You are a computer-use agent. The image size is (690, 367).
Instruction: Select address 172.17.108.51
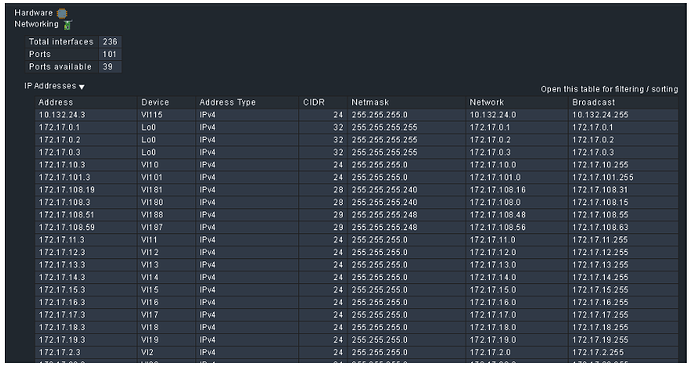[66, 215]
